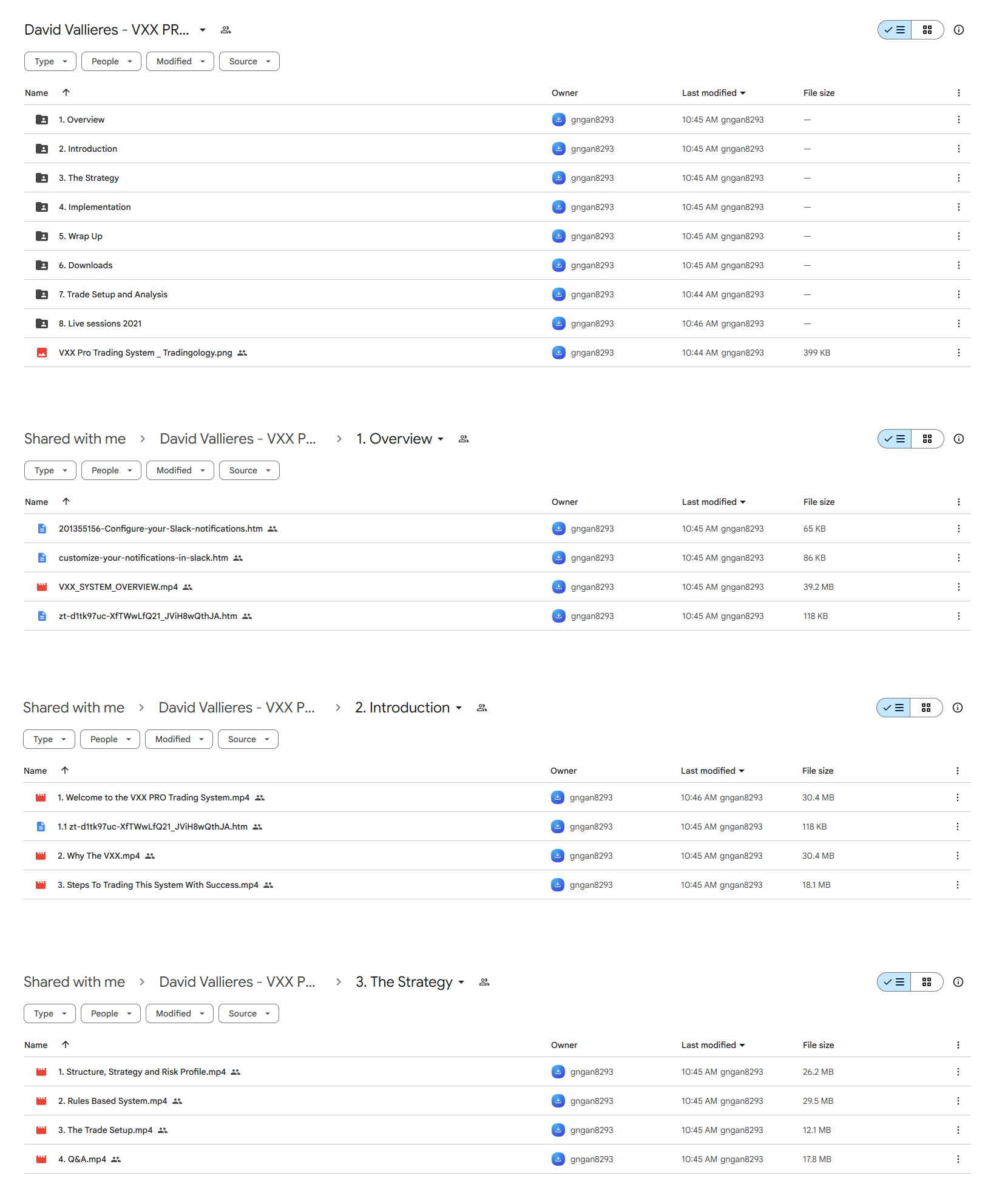1005x1204 pixels.
Task: Sort top list by Name arrow
Action: (x=66, y=92)
